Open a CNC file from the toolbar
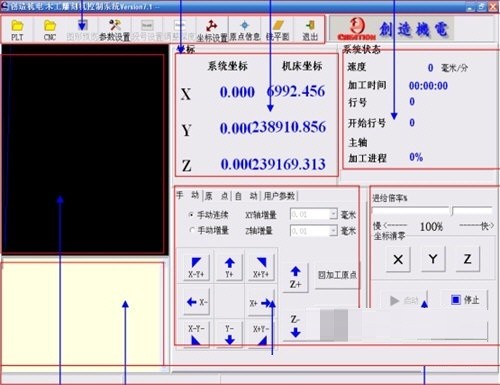500x385 pixels. [50, 30]
